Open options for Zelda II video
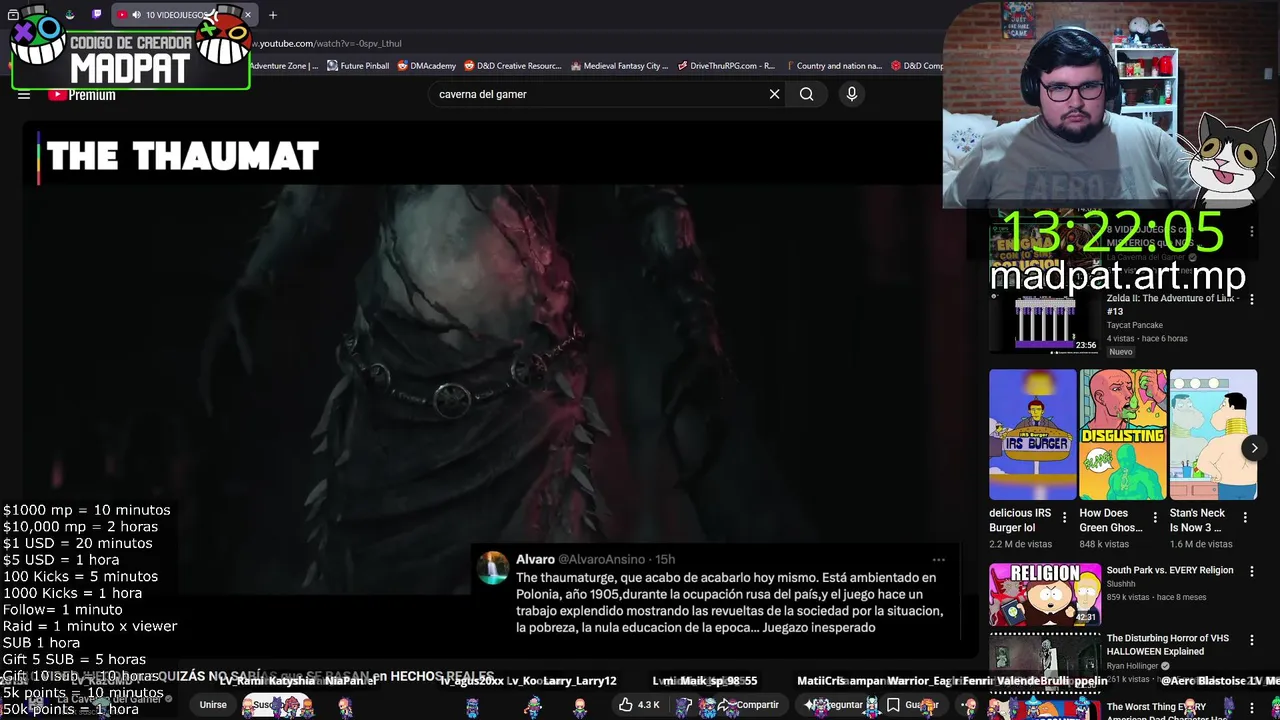The height and width of the screenshot is (720, 1280). [1251, 299]
